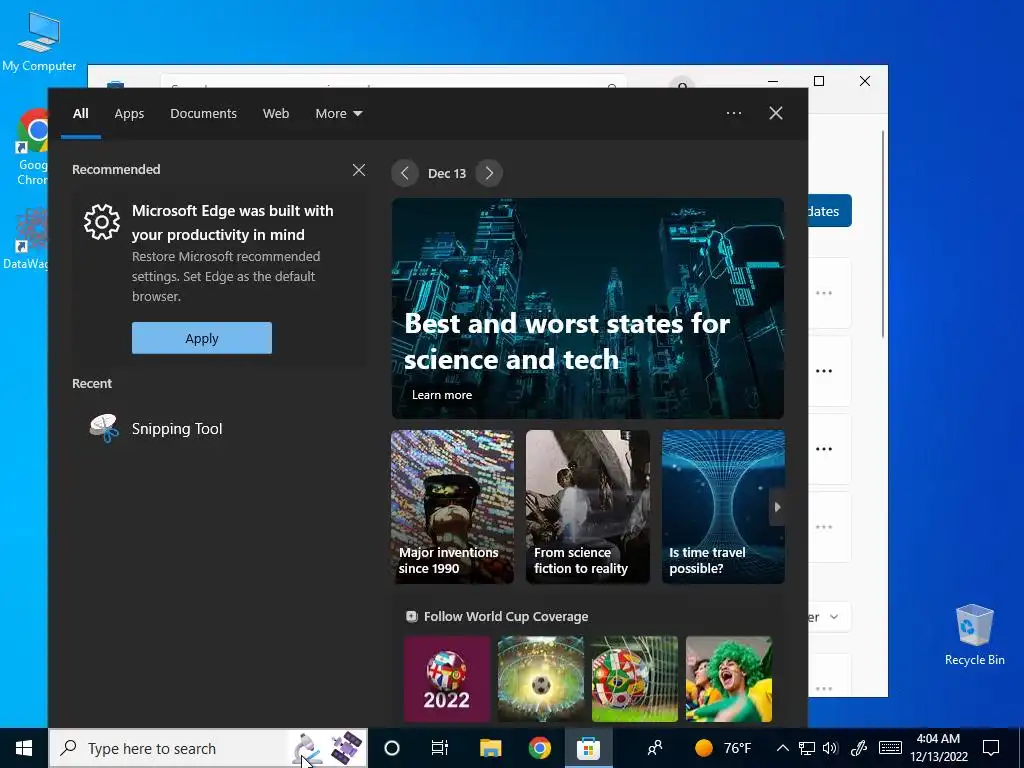Switch to the Web search tab
Screen dimensions: 1024x768
click(276, 114)
